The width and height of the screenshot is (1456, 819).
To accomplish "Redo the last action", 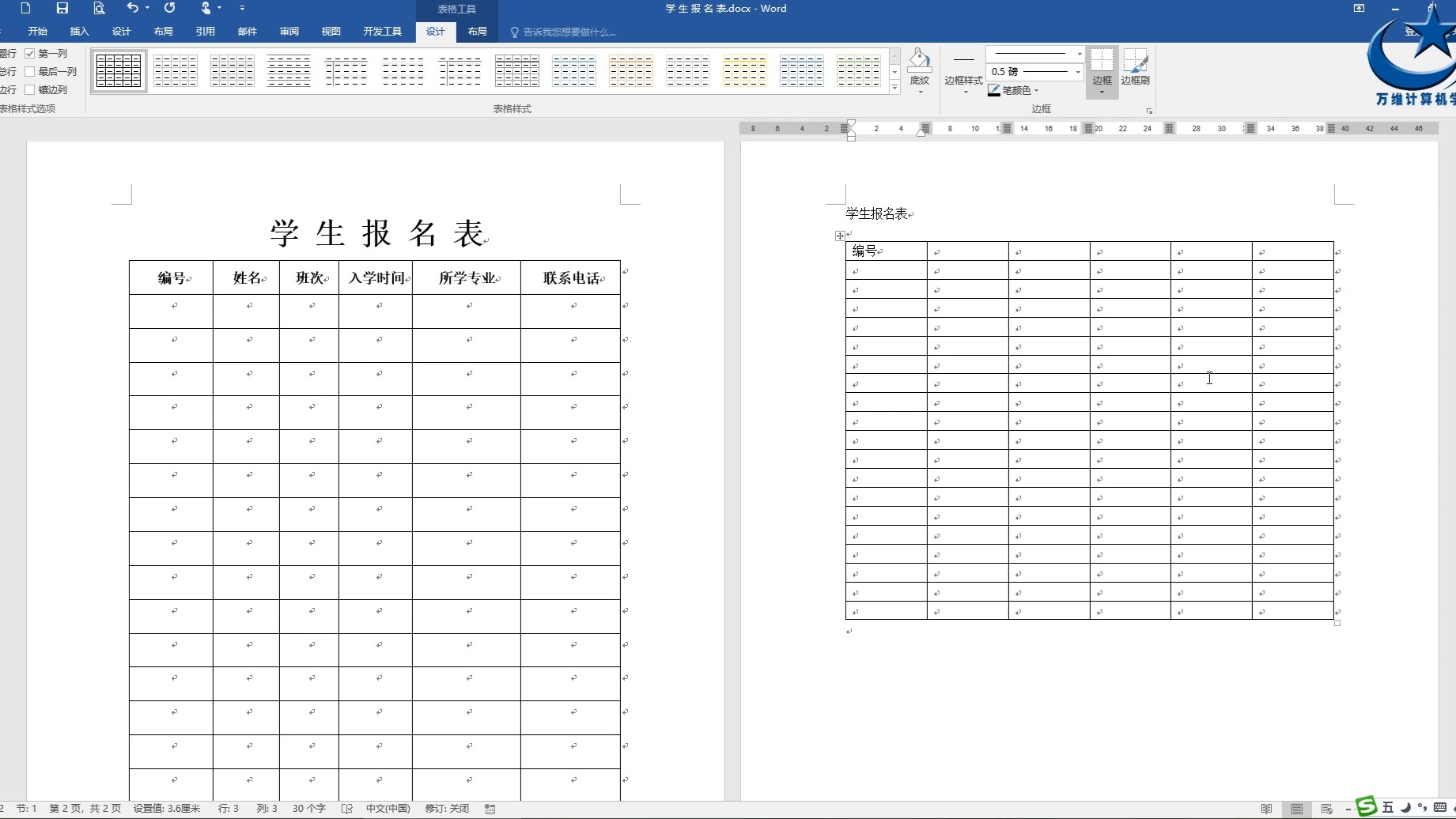I will pyautogui.click(x=169, y=8).
